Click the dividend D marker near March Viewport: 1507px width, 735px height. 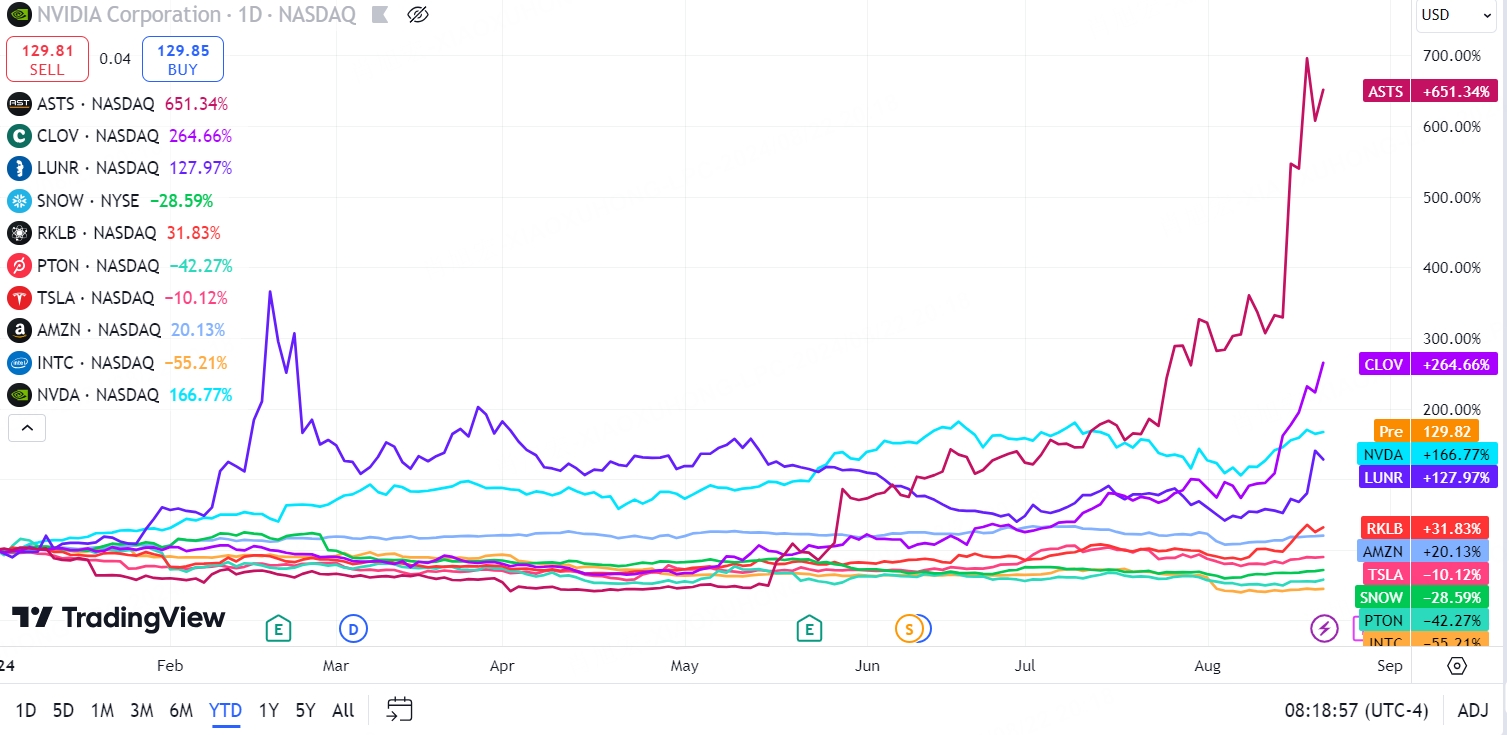353,629
